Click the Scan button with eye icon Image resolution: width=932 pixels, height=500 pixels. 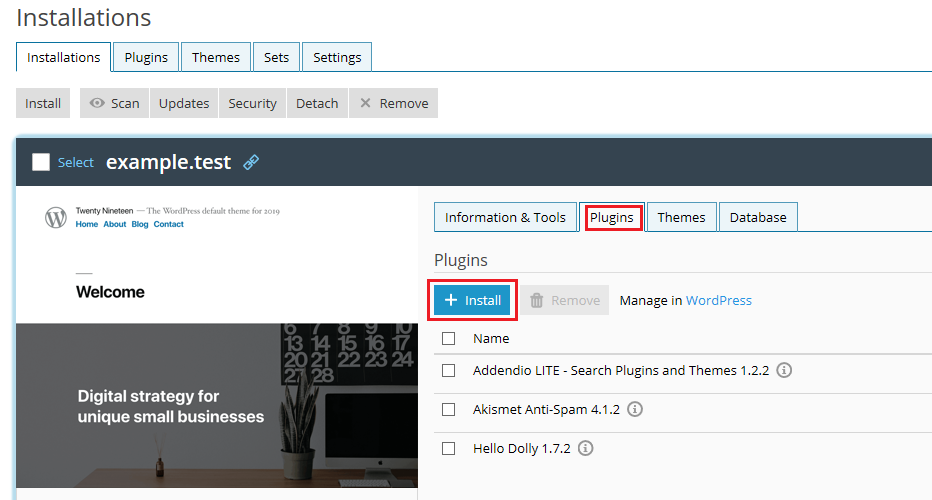114,103
